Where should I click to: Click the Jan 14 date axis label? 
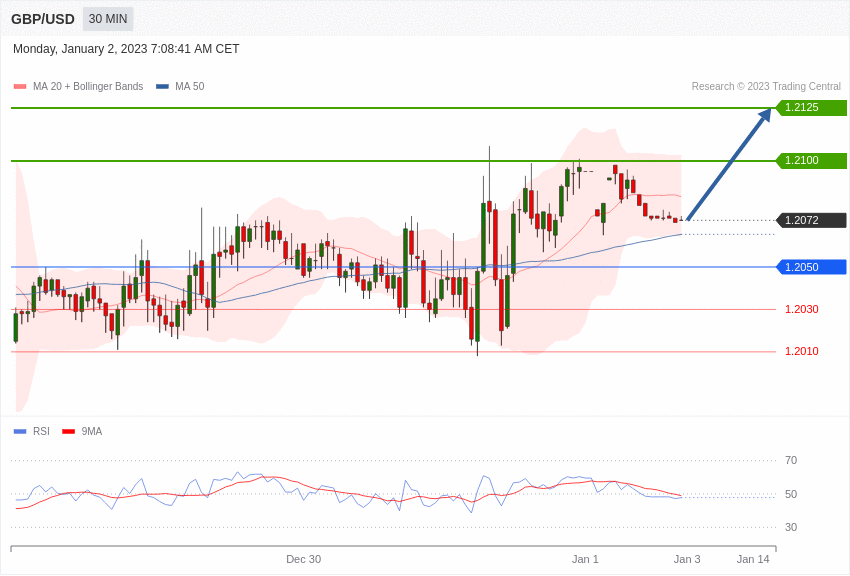click(x=753, y=559)
